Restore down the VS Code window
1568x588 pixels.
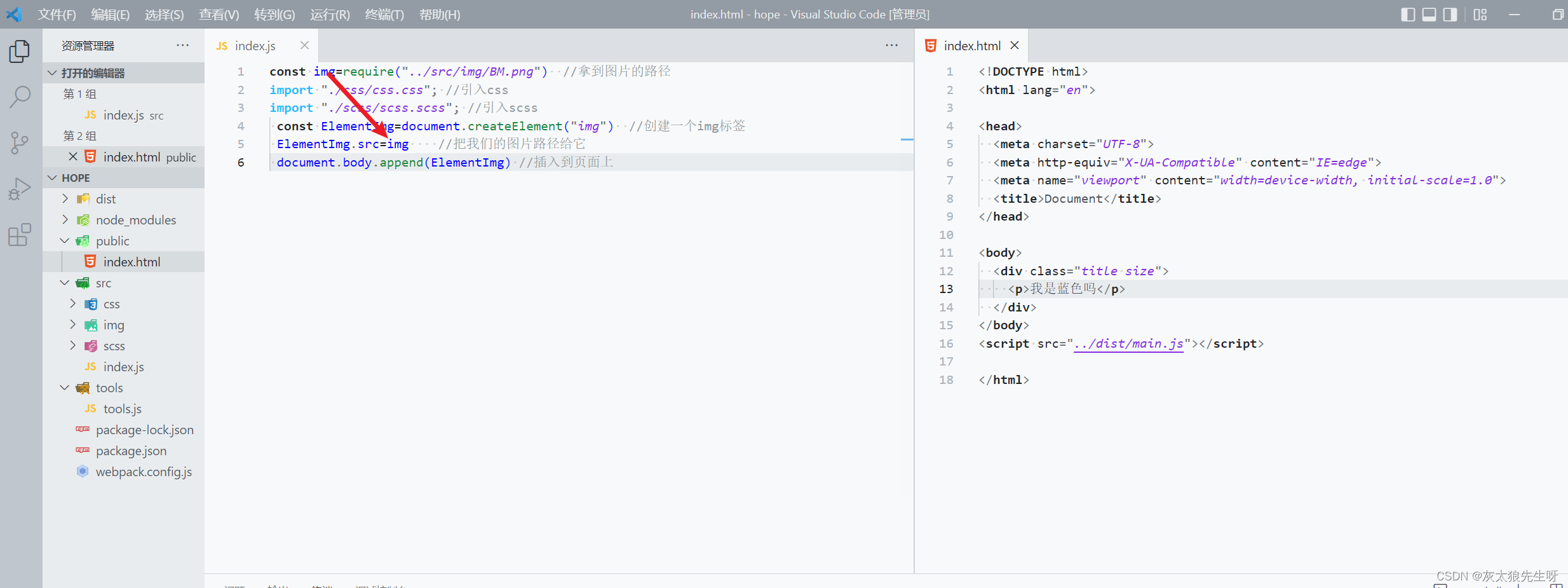[x=1558, y=14]
